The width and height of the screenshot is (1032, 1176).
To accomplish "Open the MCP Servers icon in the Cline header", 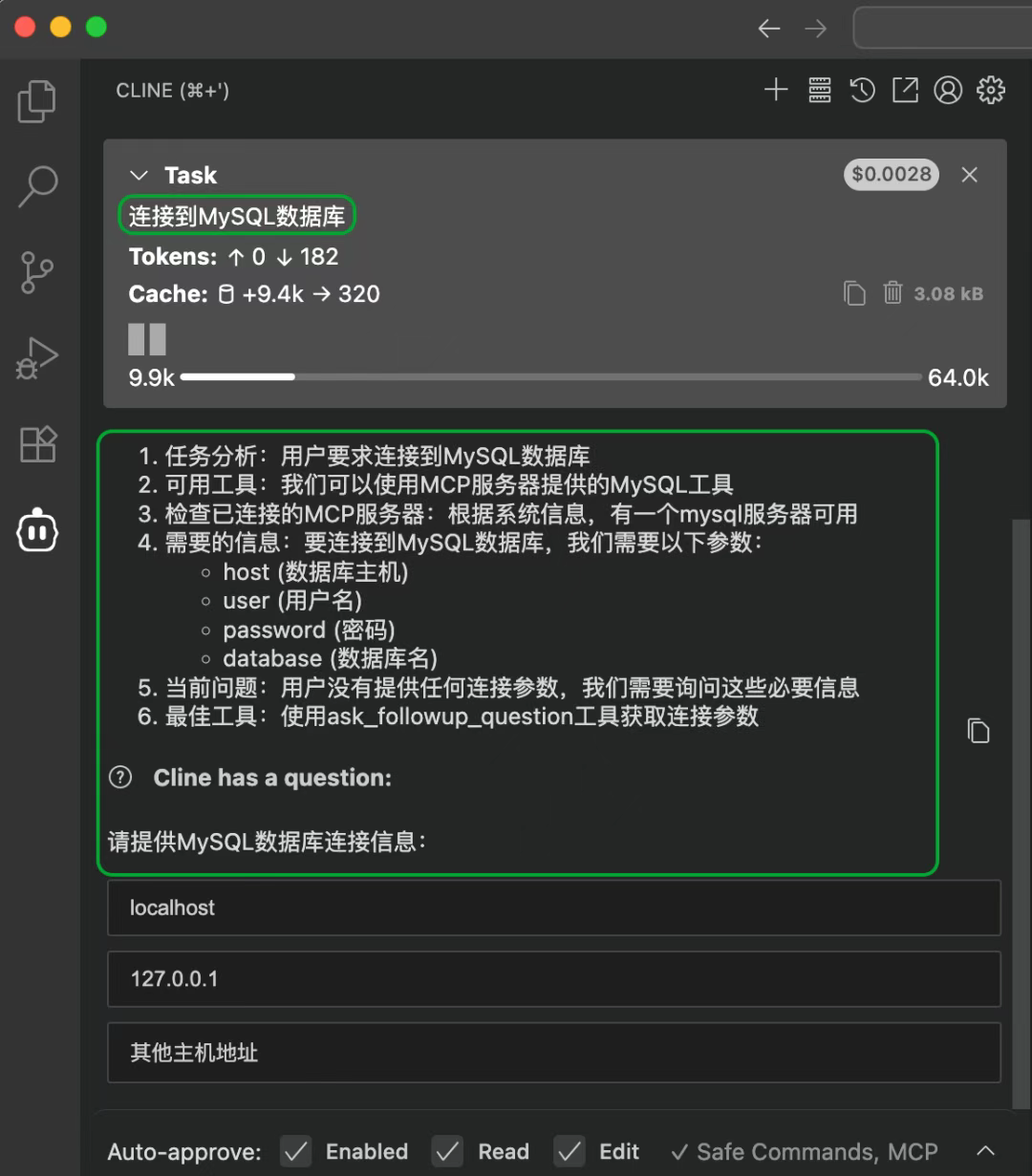I will 819,90.
